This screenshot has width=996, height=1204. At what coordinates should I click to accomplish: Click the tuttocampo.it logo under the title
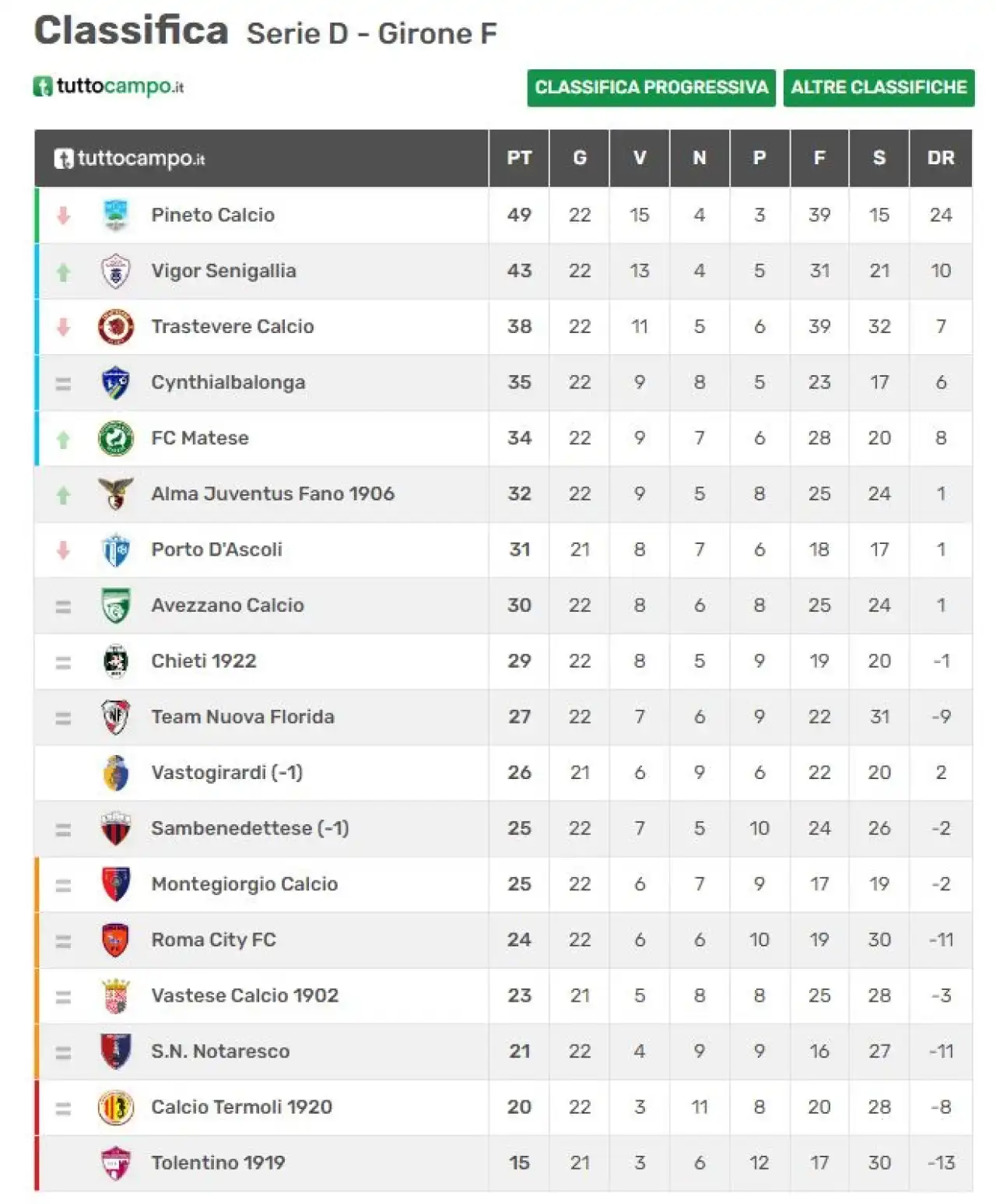pos(109,86)
